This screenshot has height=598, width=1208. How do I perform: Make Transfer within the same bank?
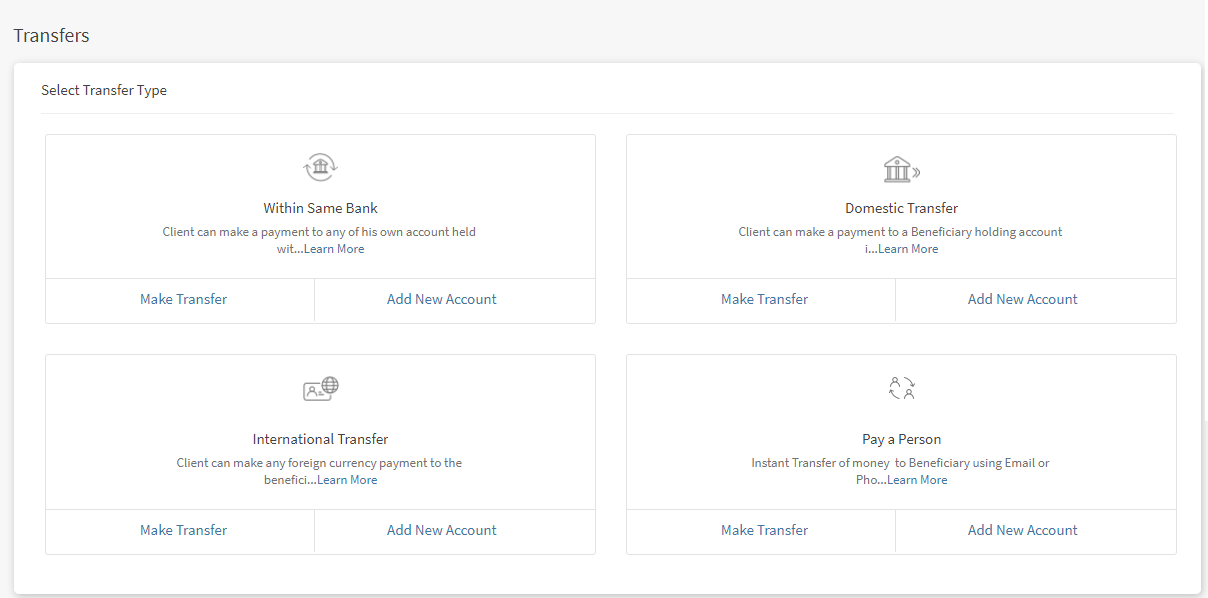tap(183, 299)
